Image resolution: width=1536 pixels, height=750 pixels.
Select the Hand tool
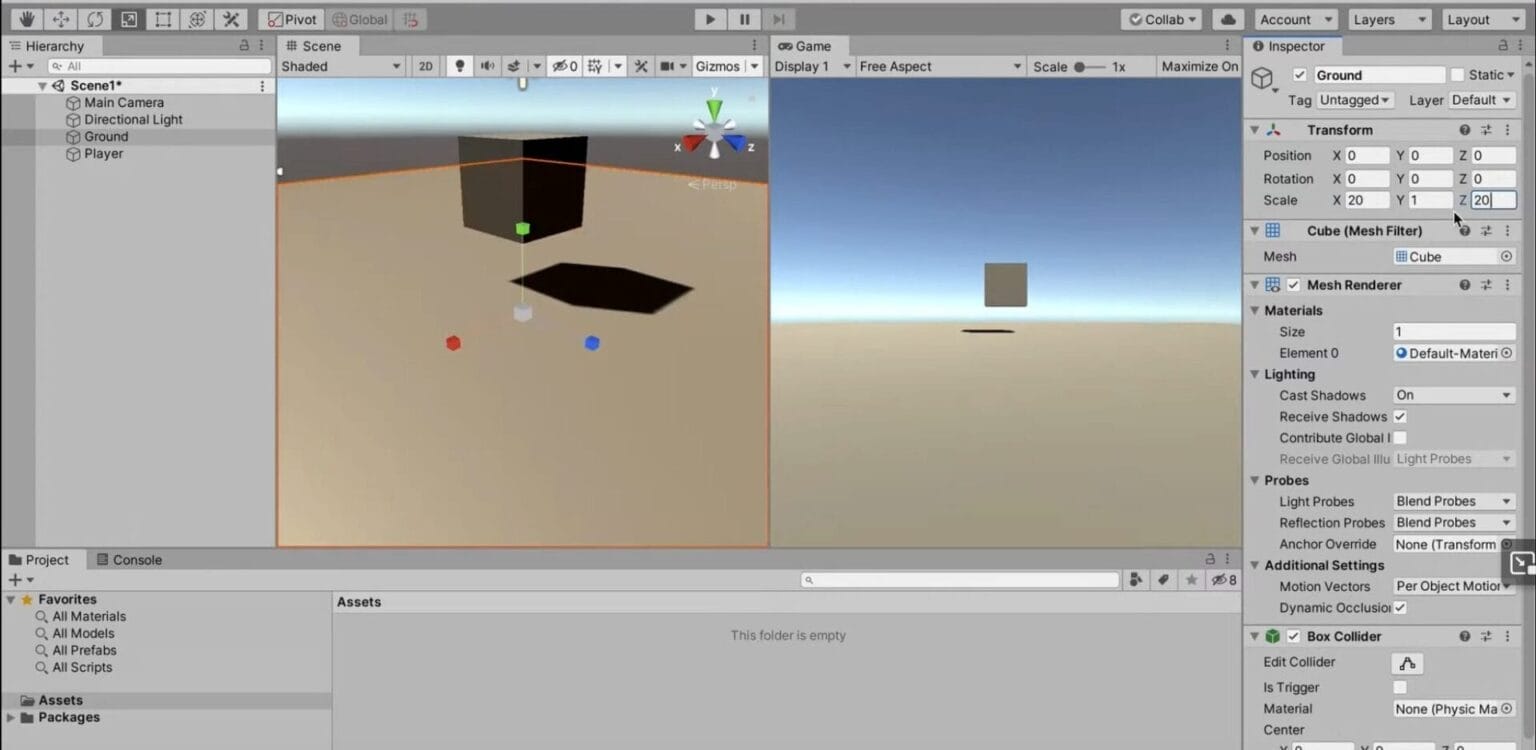pyautogui.click(x=25, y=19)
